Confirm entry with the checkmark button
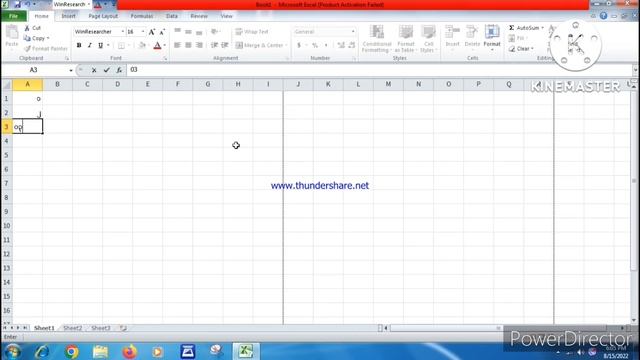 [107, 70]
